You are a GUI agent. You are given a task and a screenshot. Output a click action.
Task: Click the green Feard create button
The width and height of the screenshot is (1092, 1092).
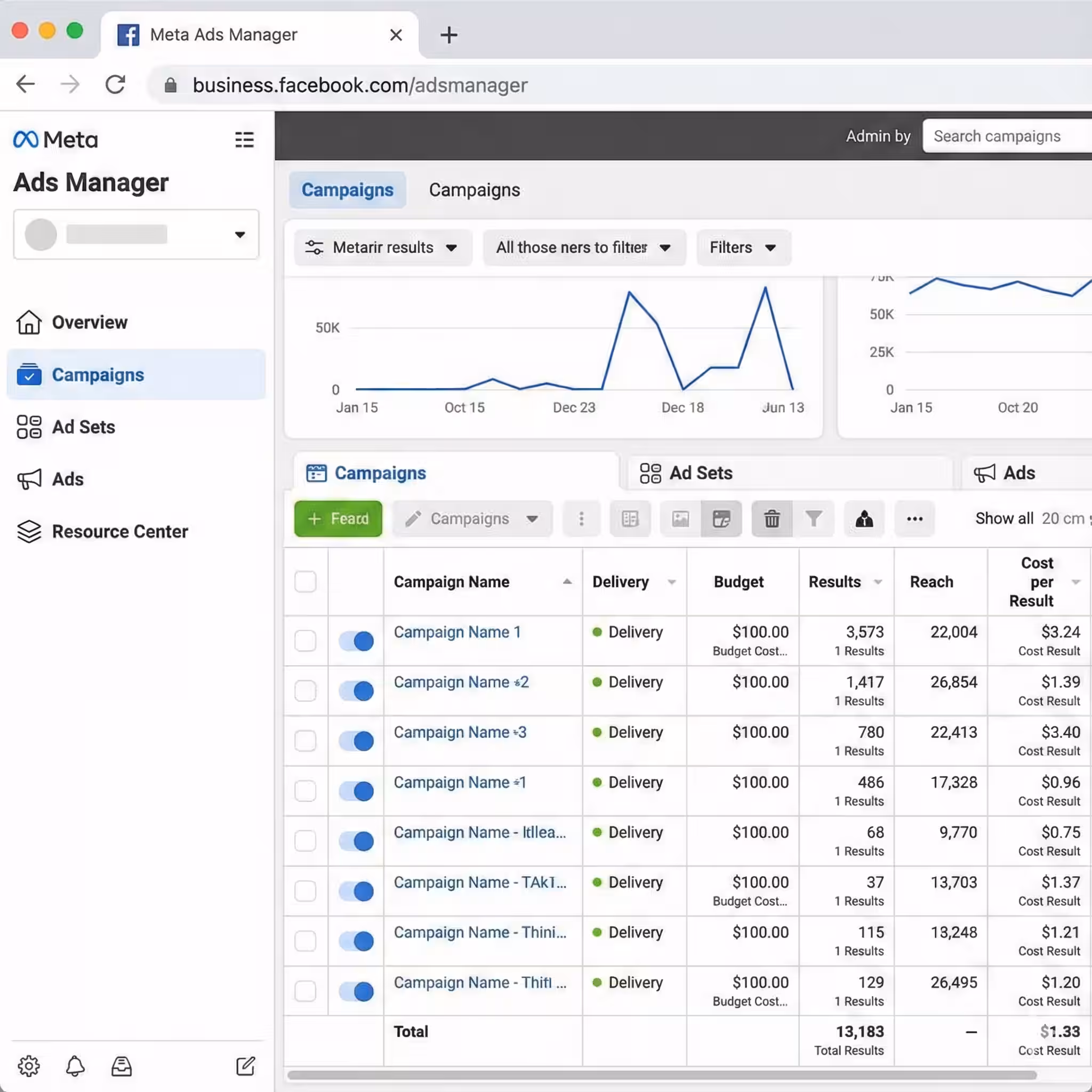pyautogui.click(x=338, y=518)
